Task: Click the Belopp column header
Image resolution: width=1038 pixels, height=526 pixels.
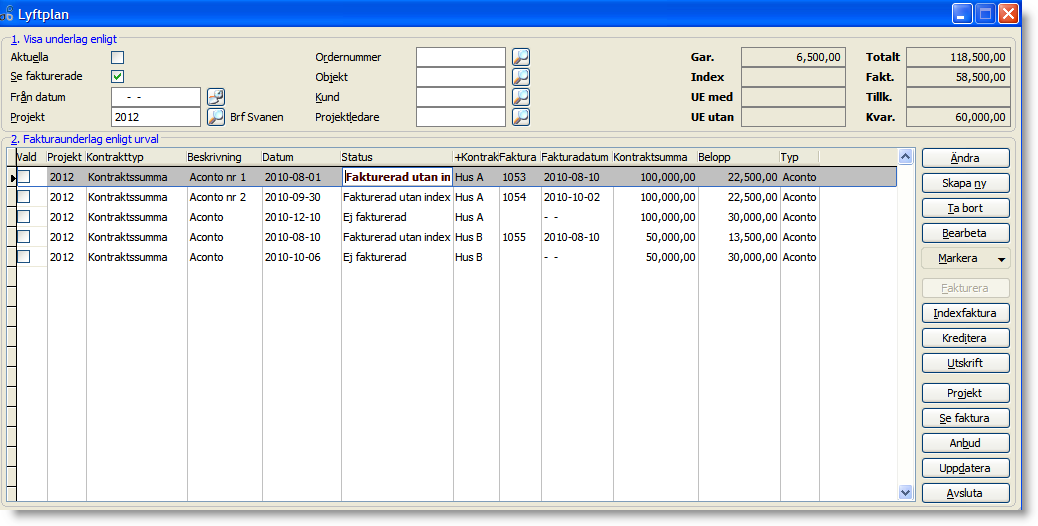Action: [x=739, y=157]
